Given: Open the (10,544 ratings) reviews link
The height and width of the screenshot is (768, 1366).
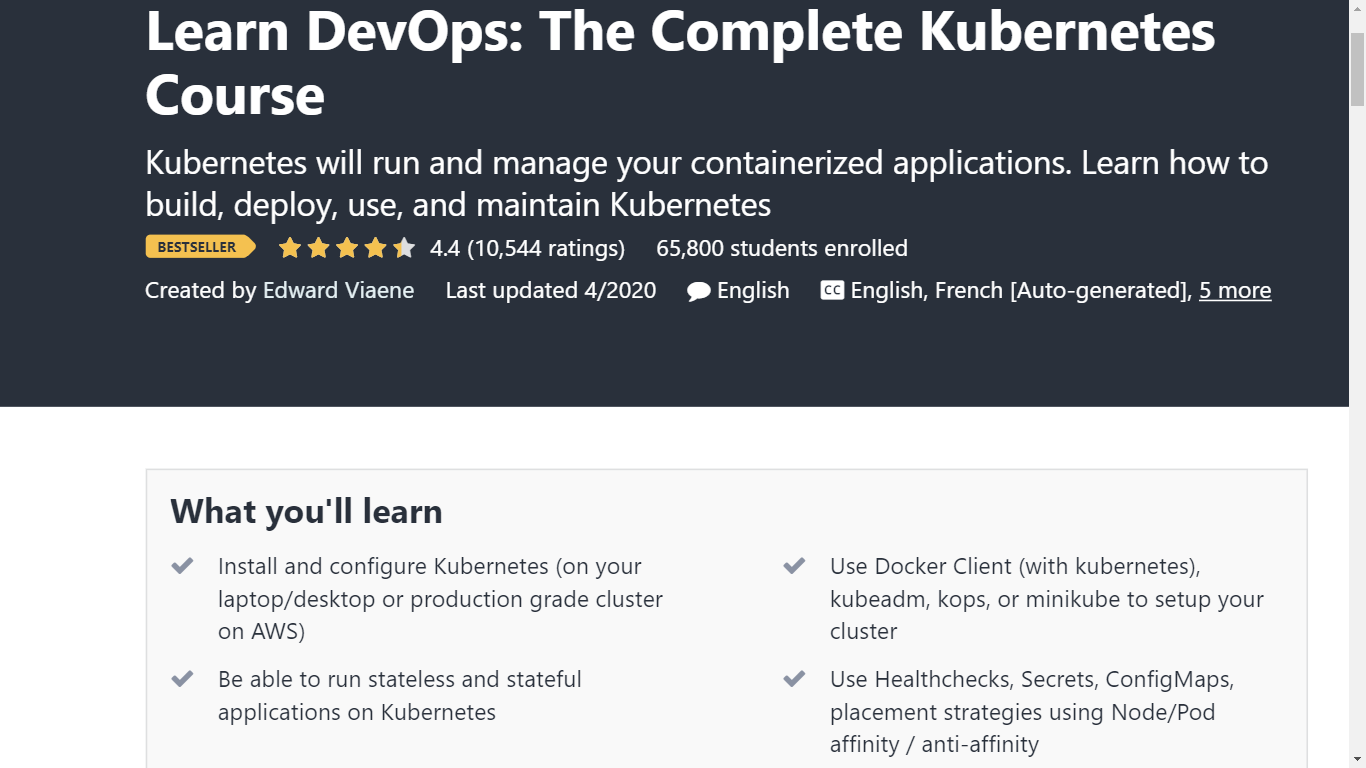Looking at the screenshot, I should pos(546,248).
